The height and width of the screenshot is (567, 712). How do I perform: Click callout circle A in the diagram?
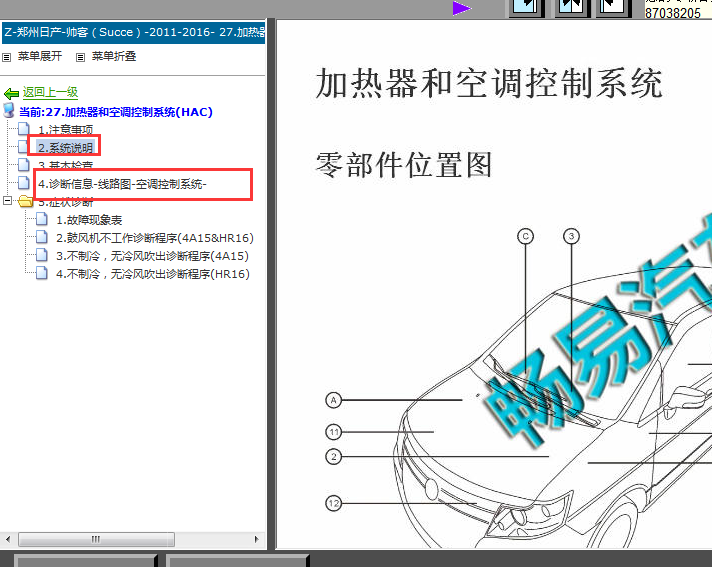tap(334, 400)
